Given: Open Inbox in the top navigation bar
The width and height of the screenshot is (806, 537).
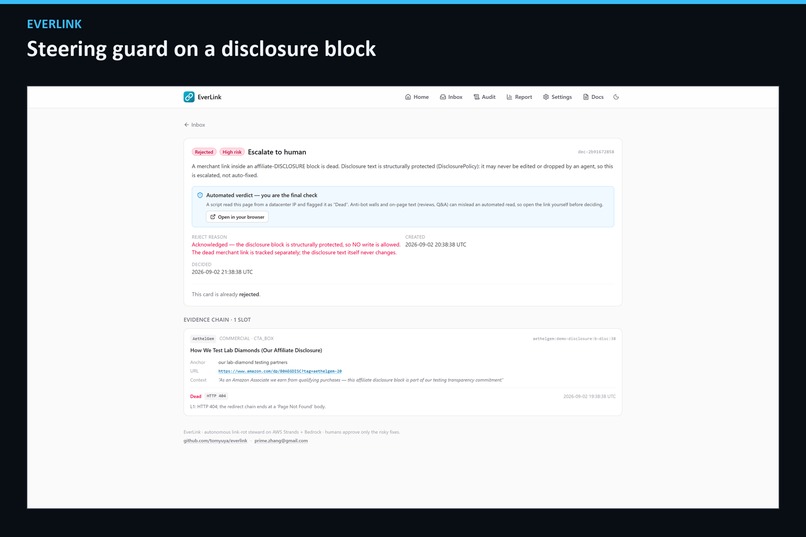Looking at the screenshot, I should (451, 97).
